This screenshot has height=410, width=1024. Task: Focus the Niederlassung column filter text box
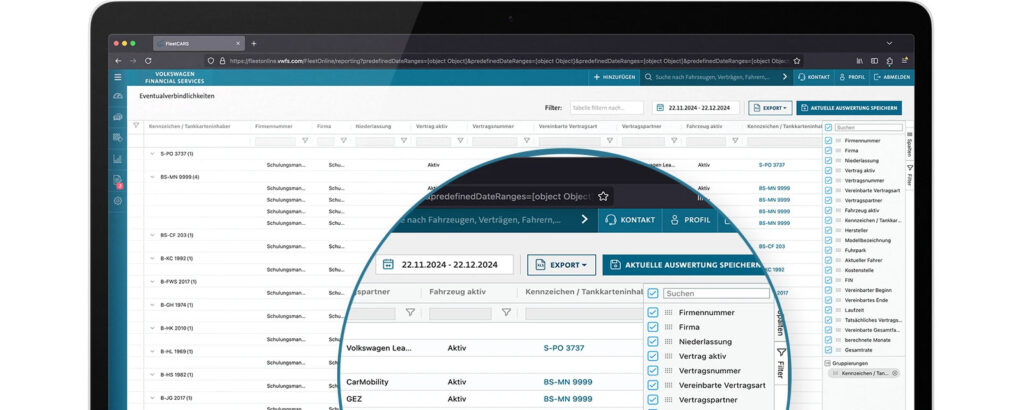tap(376, 141)
